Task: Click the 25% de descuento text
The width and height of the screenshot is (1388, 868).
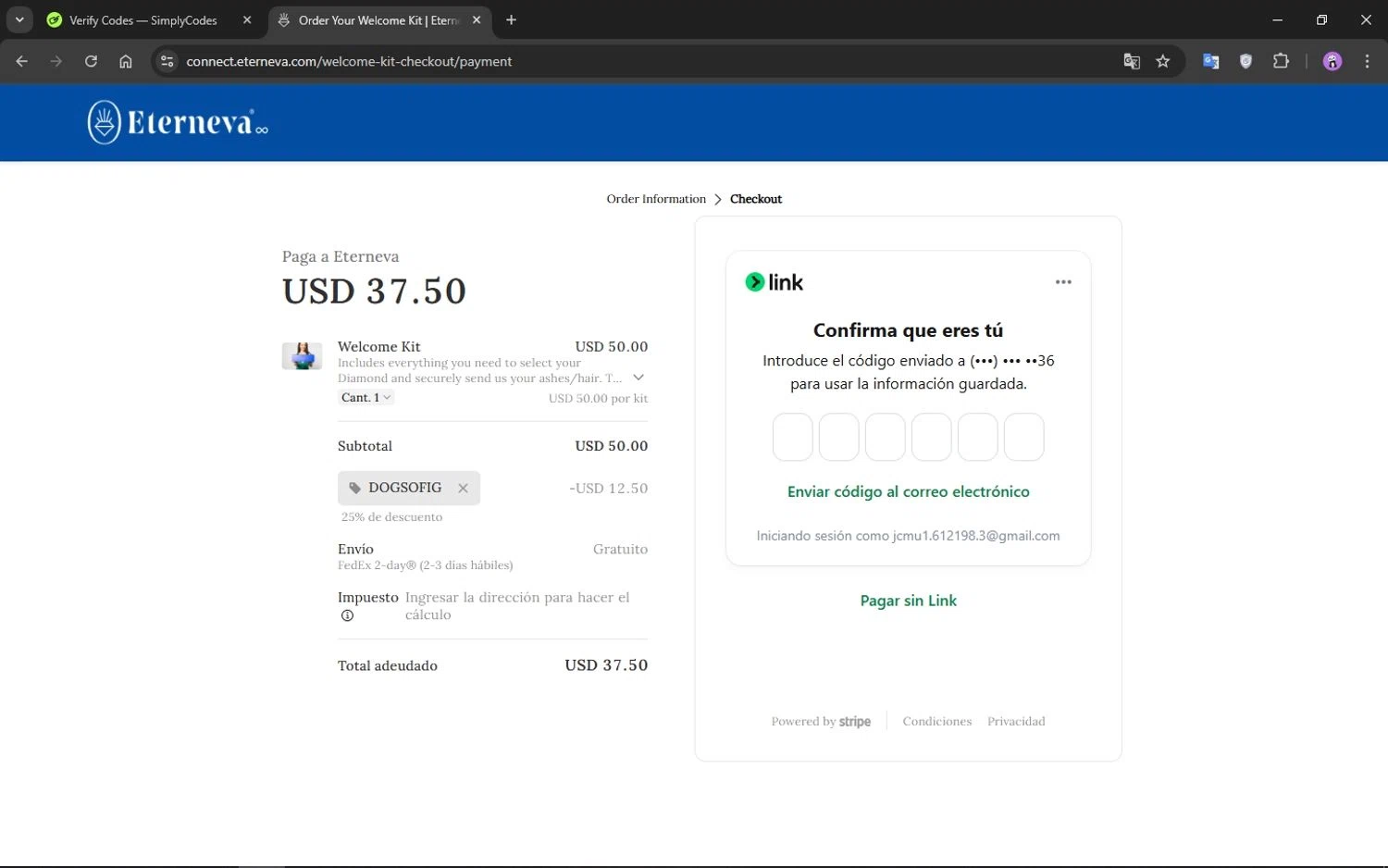Action: [x=391, y=517]
